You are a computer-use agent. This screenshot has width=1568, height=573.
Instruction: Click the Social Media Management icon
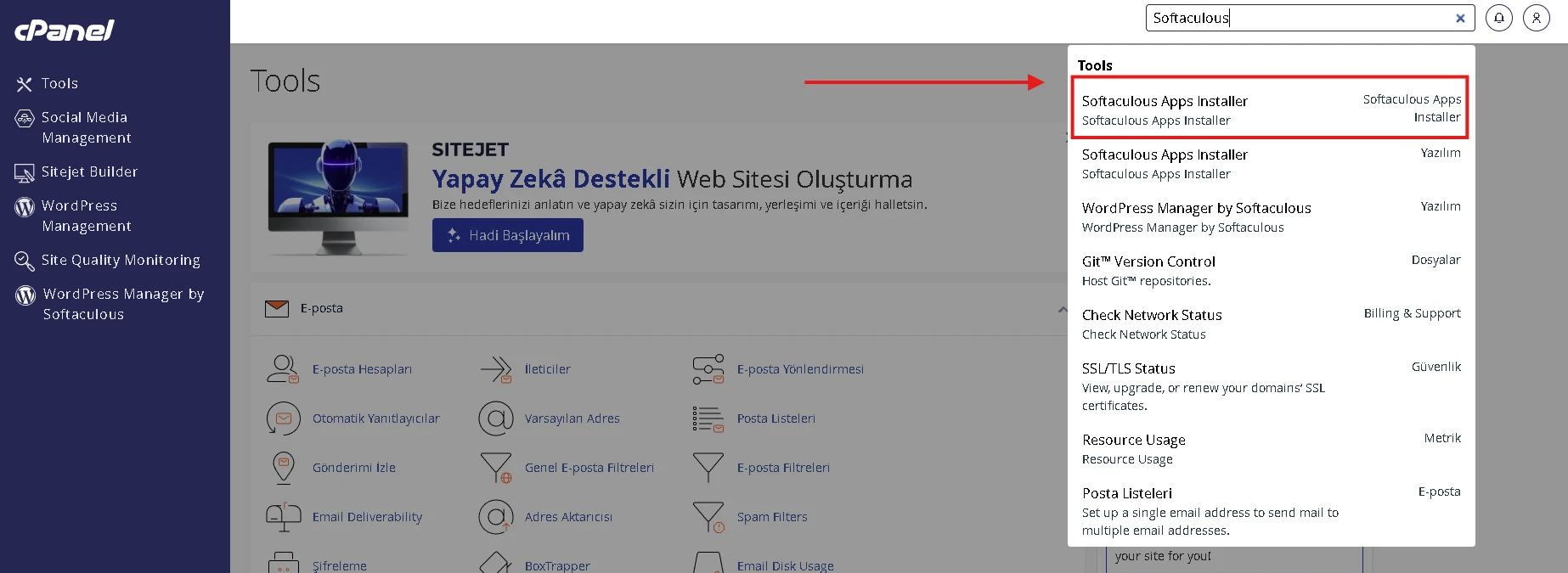click(x=25, y=118)
